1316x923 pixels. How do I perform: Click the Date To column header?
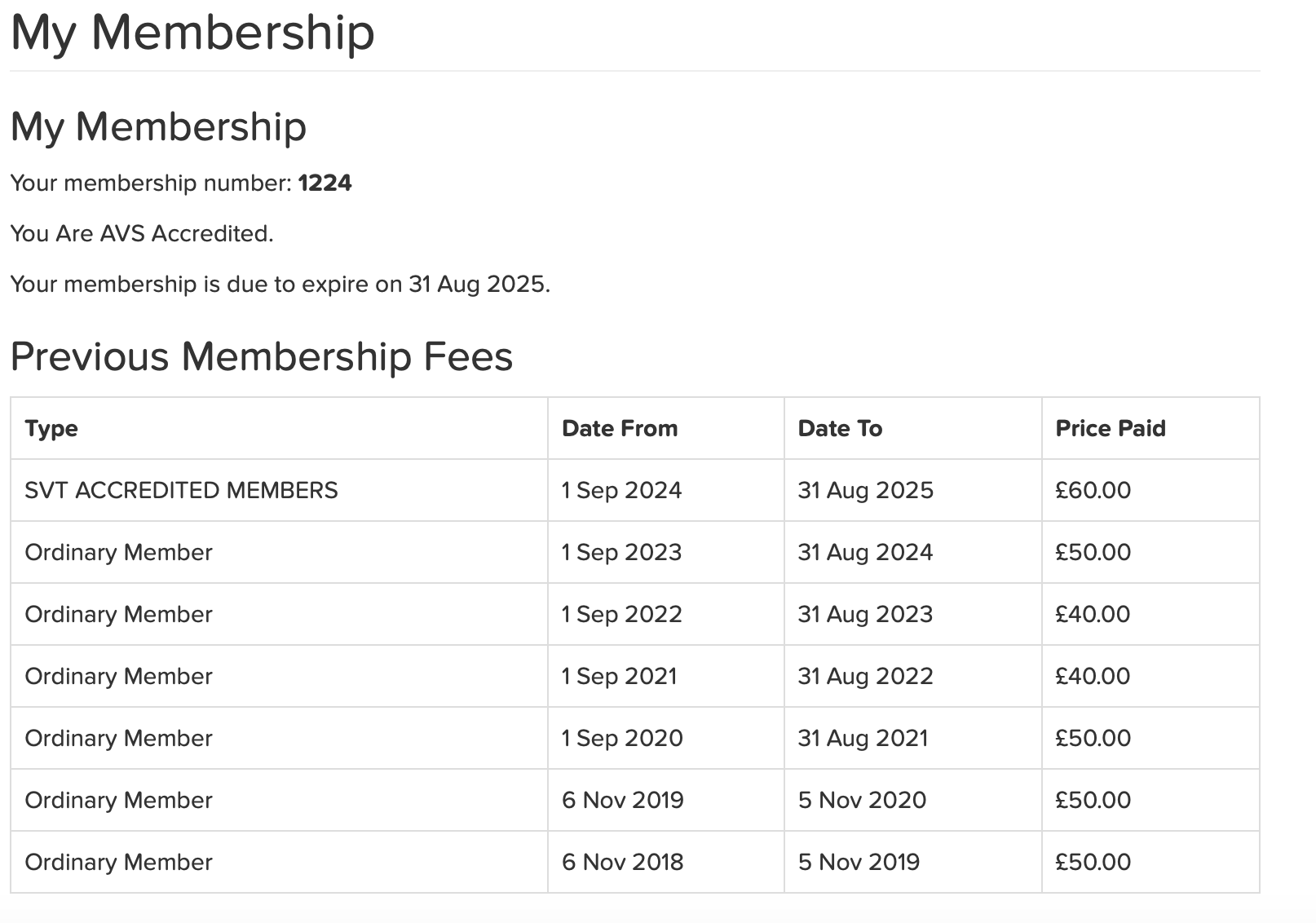coord(840,429)
